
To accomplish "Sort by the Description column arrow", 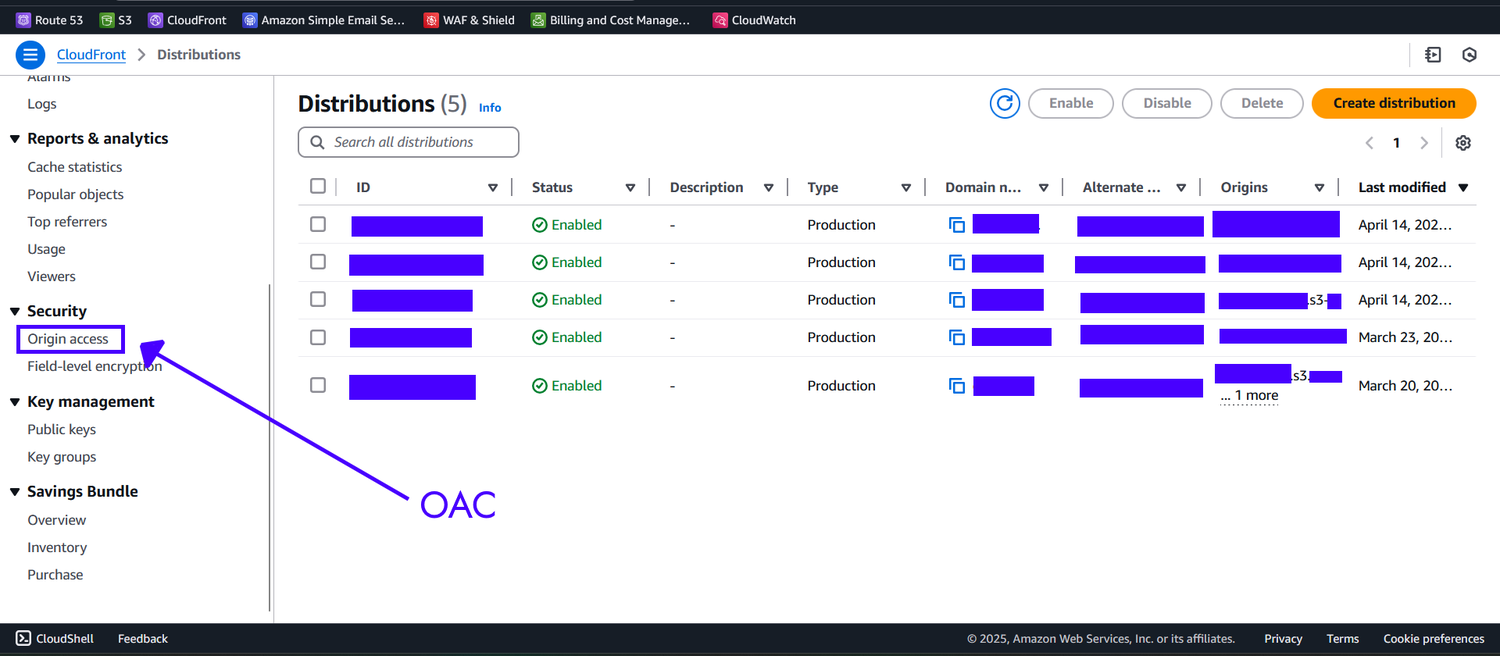I will (x=768, y=188).
